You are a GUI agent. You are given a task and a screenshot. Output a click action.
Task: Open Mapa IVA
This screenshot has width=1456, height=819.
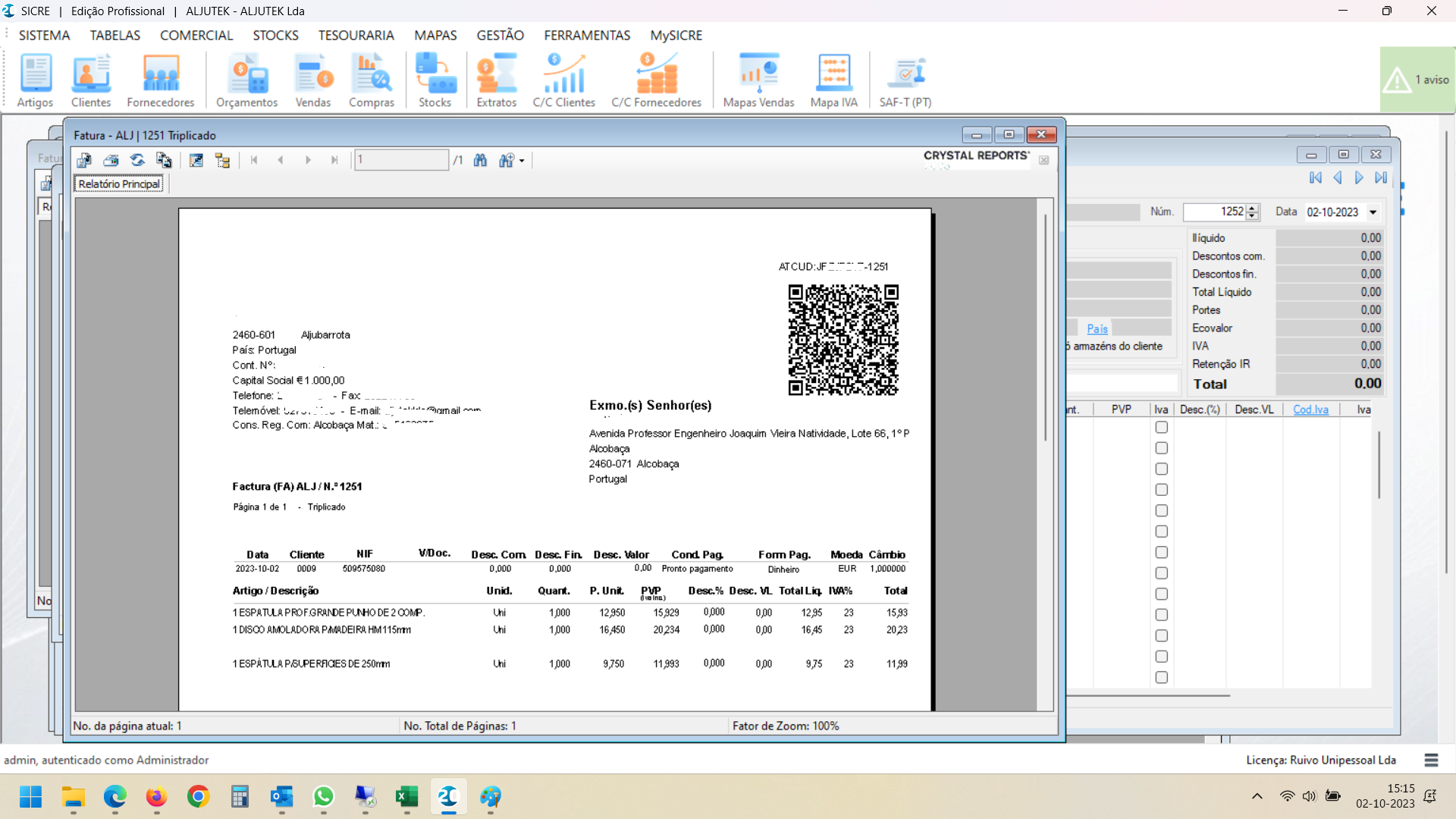834,80
